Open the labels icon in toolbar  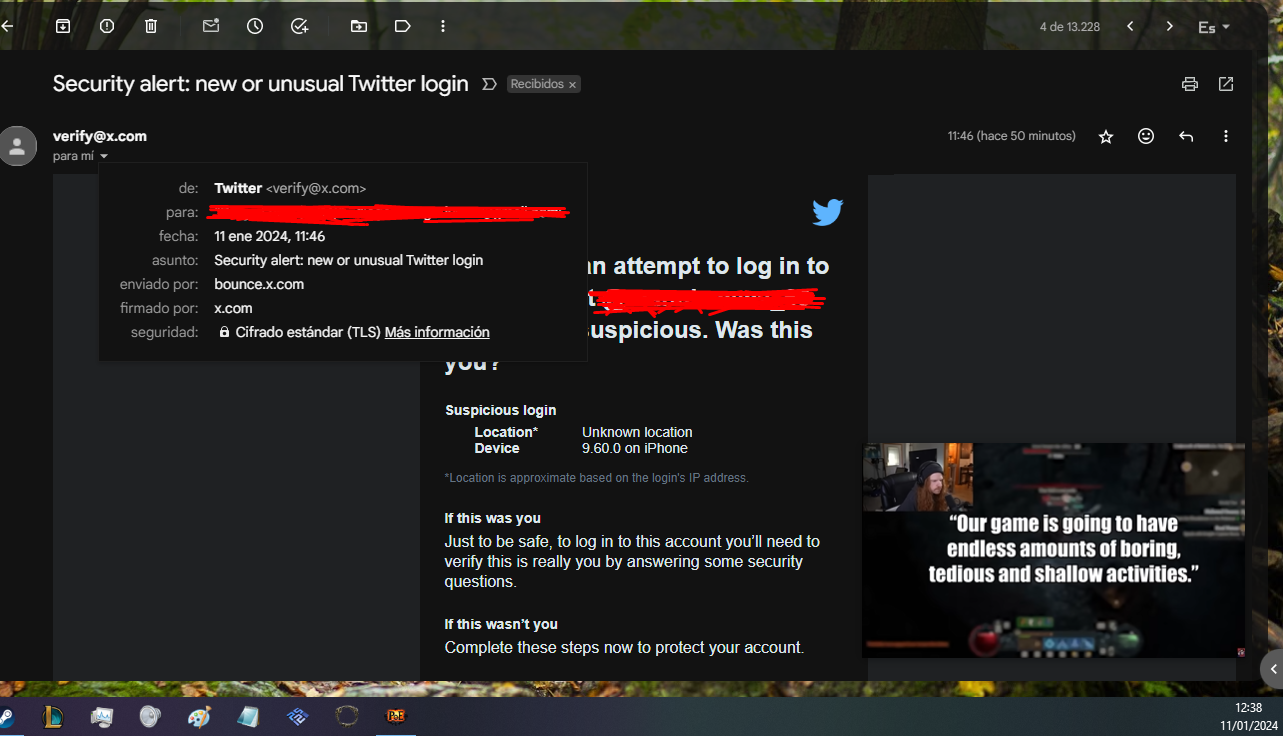pyautogui.click(x=403, y=26)
